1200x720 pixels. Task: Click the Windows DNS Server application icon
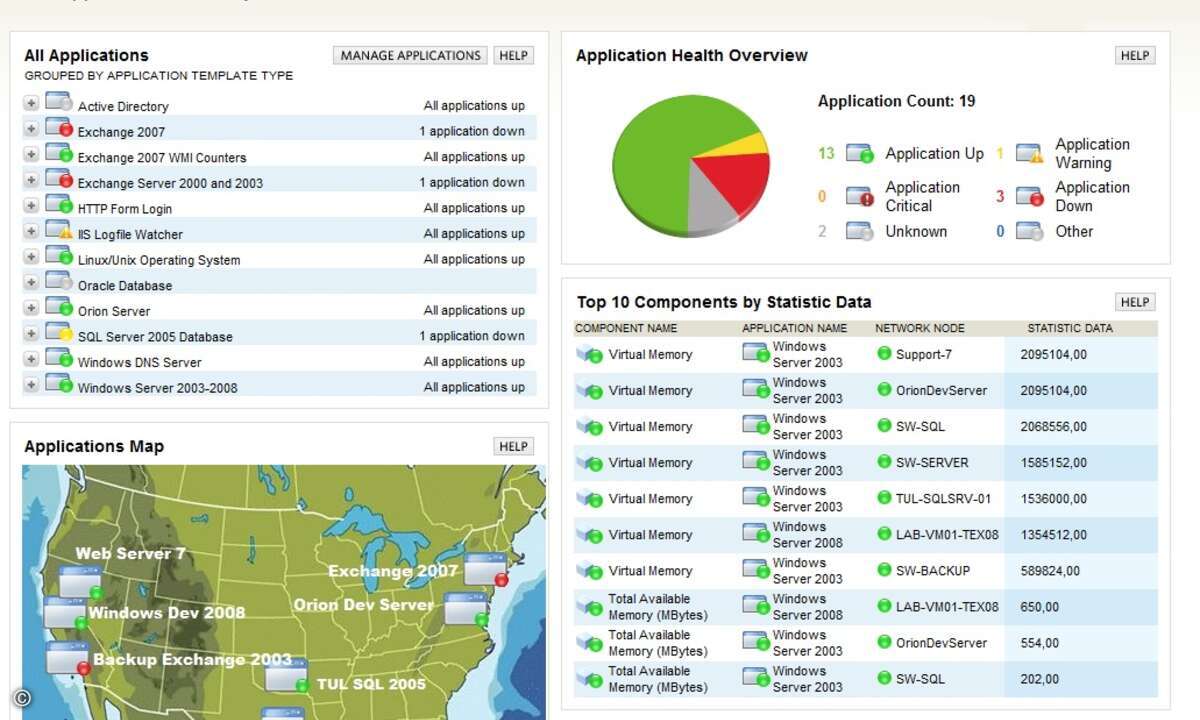(59, 358)
